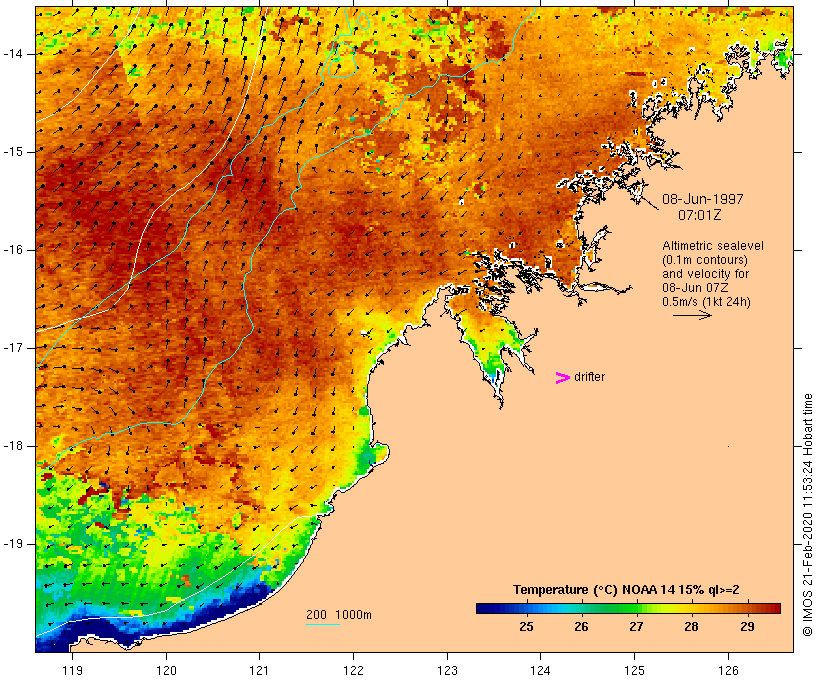Click colorbar tick label '27'
The width and height of the screenshot is (820, 680).
(x=636, y=626)
